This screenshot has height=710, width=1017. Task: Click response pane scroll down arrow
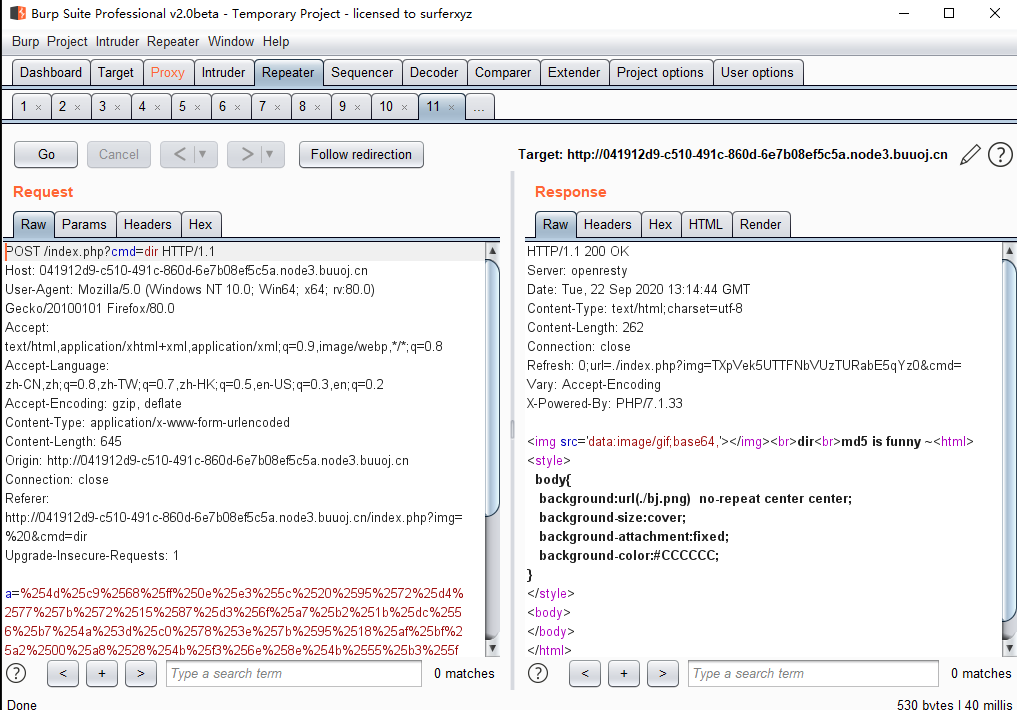click(x=1009, y=648)
